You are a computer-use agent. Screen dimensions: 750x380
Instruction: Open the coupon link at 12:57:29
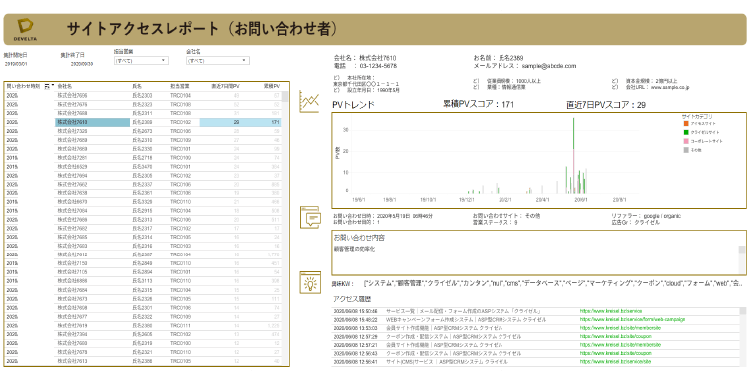click(x=616, y=336)
